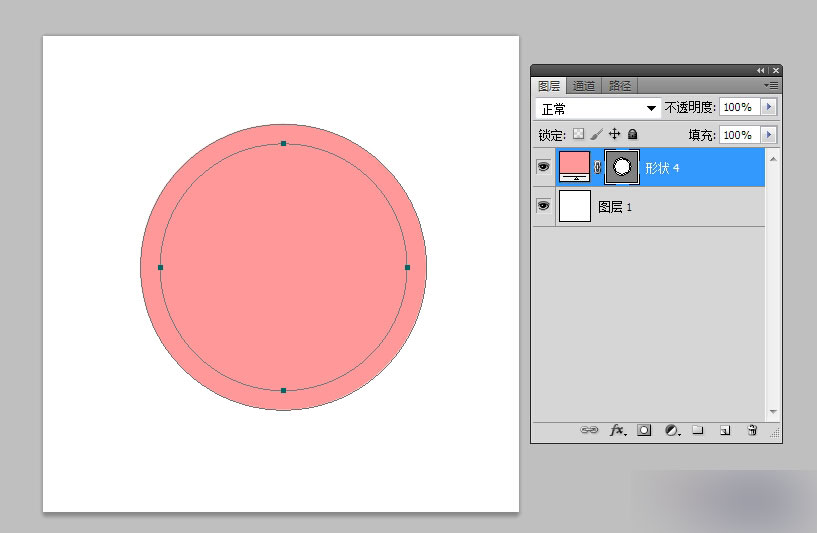Open the layer style fx menu
The width and height of the screenshot is (817, 533).
tap(618, 430)
